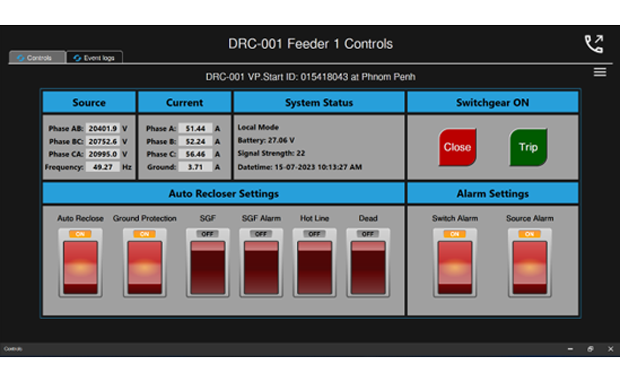The width and height of the screenshot is (620, 380).
Task: Click the Source panel header
Action: pyautogui.click(x=89, y=102)
